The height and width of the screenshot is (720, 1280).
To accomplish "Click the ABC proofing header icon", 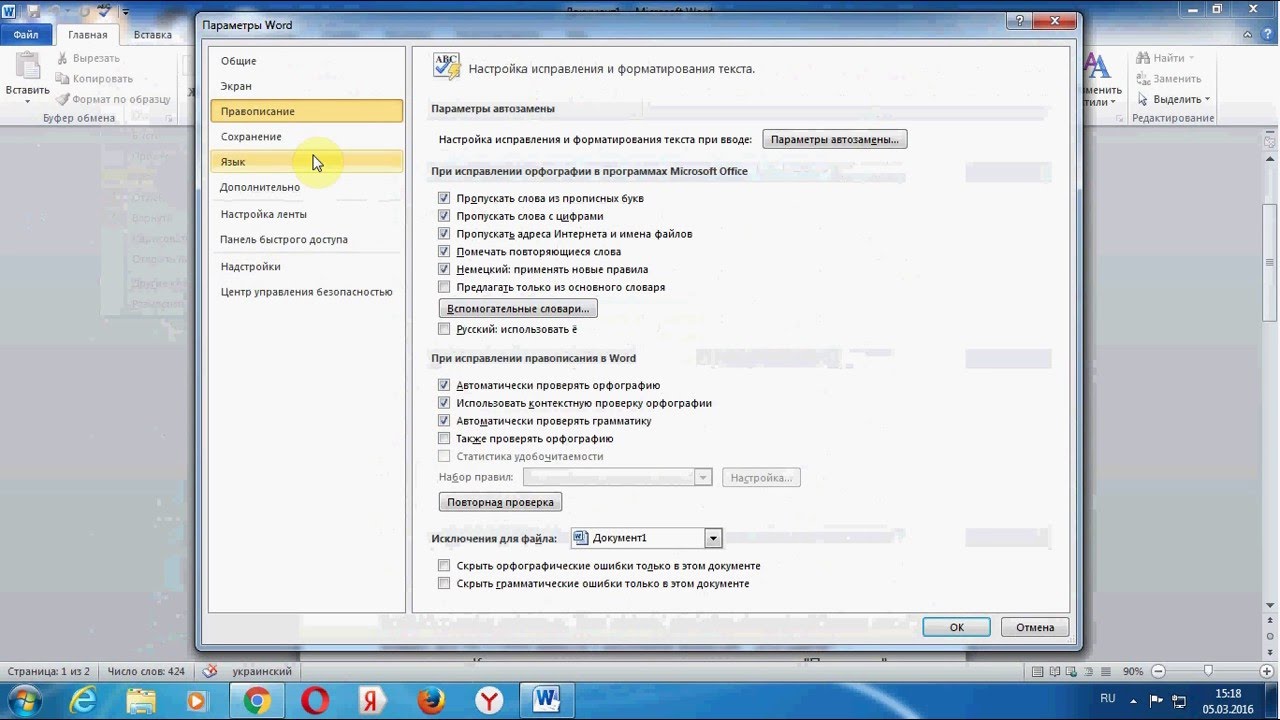I will tap(446, 66).
